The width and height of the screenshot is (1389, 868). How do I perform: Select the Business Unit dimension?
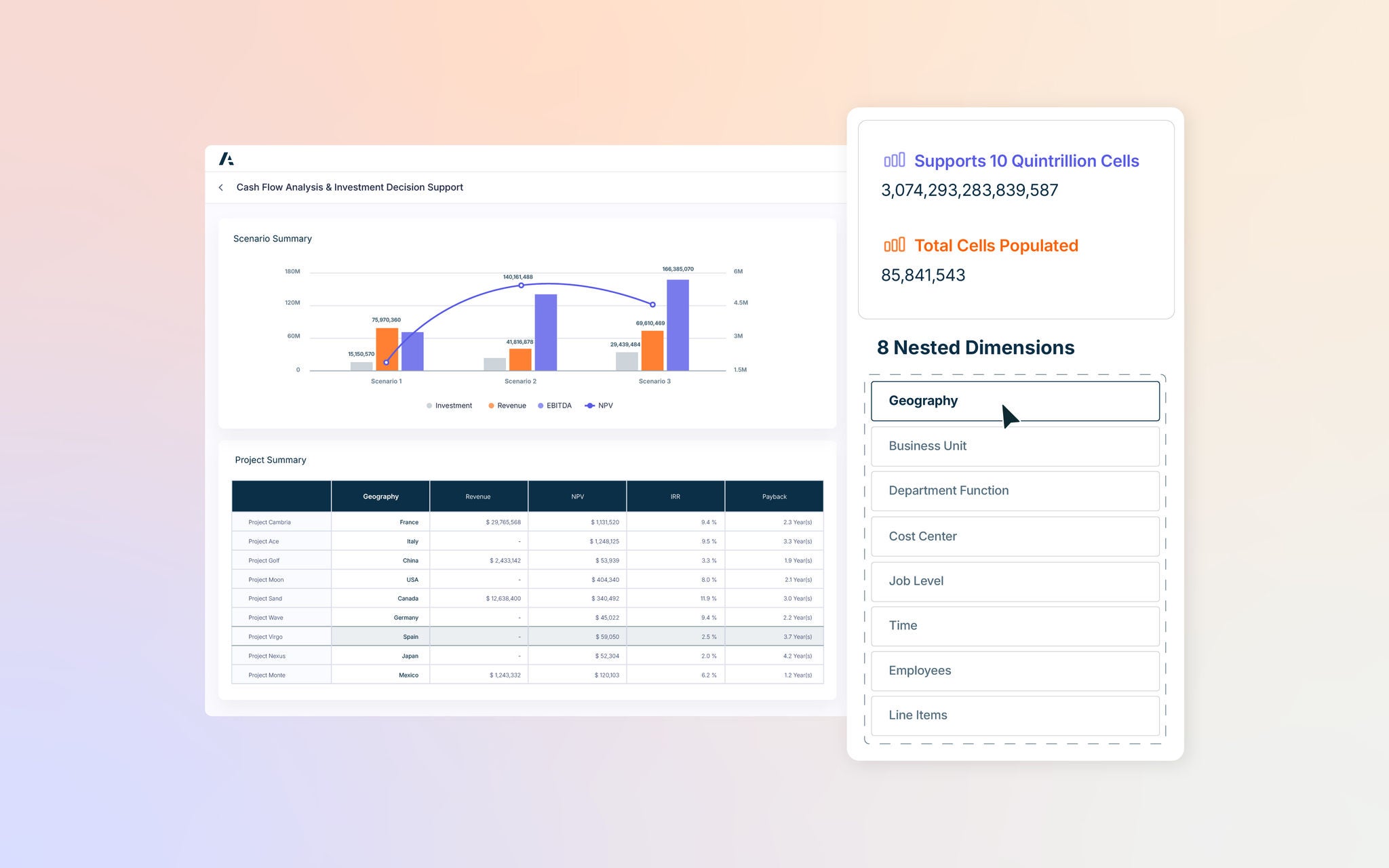(1015, 446)
